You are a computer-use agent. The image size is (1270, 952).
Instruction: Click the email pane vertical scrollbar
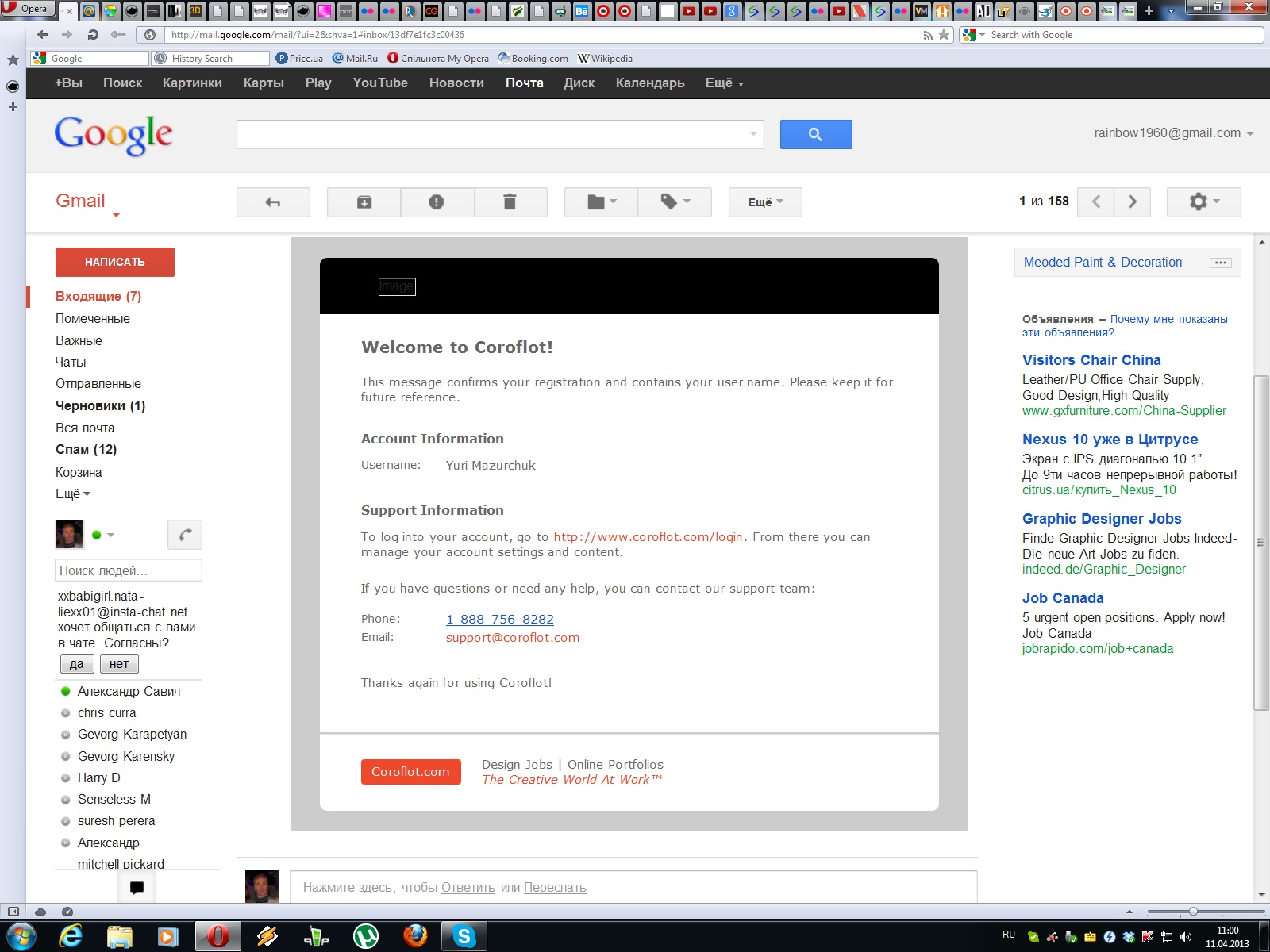1261,543
